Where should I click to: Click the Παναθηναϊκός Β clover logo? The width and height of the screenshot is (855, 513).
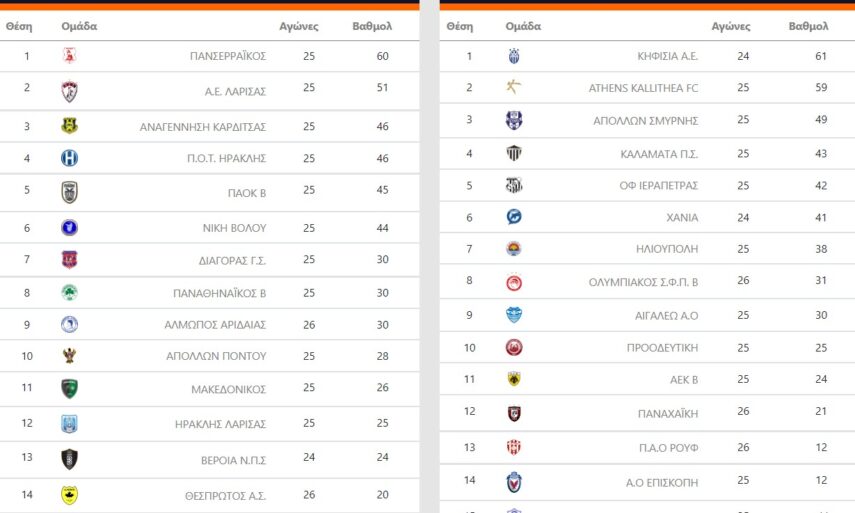point(69,293)
